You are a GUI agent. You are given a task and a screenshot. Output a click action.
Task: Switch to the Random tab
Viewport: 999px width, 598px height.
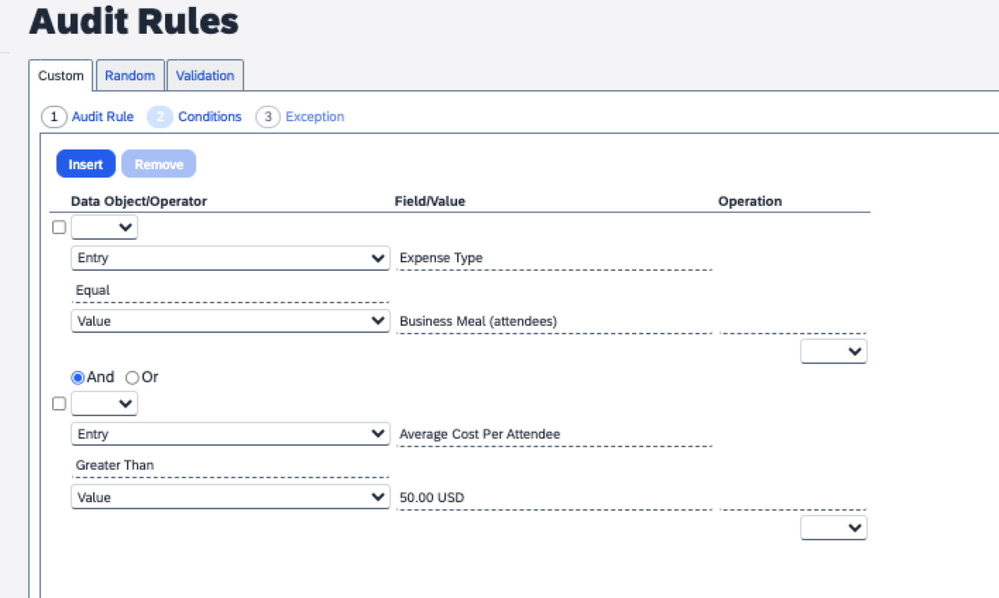pos(130,75)
